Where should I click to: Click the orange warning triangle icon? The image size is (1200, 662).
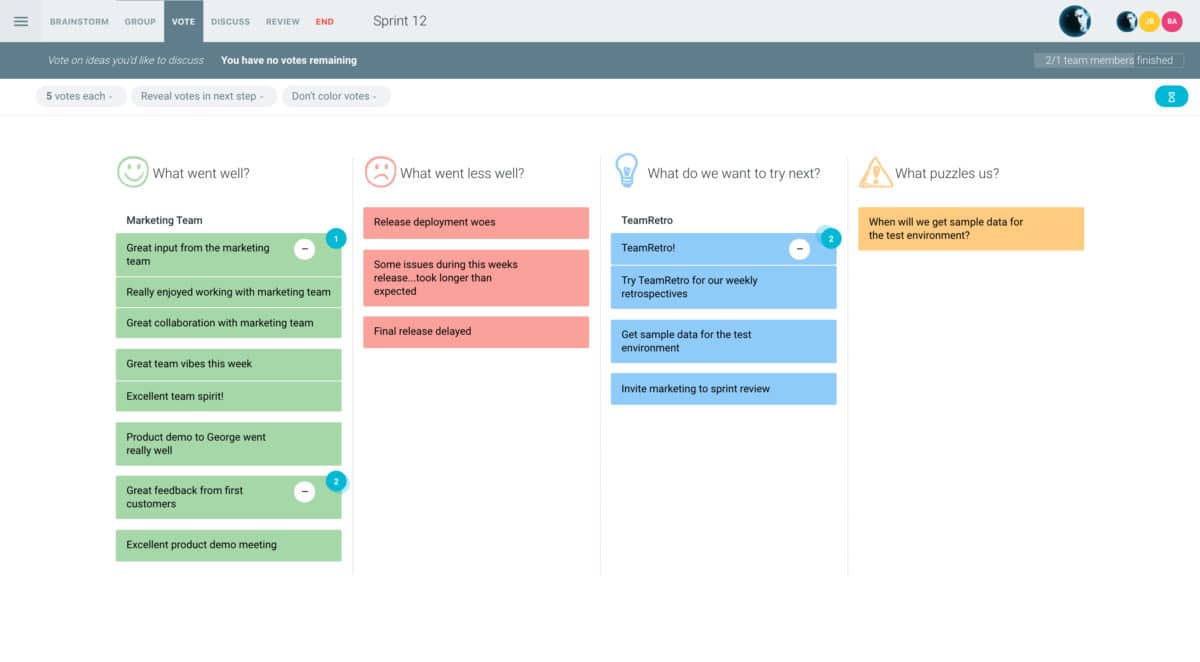(x=875, y=172)
